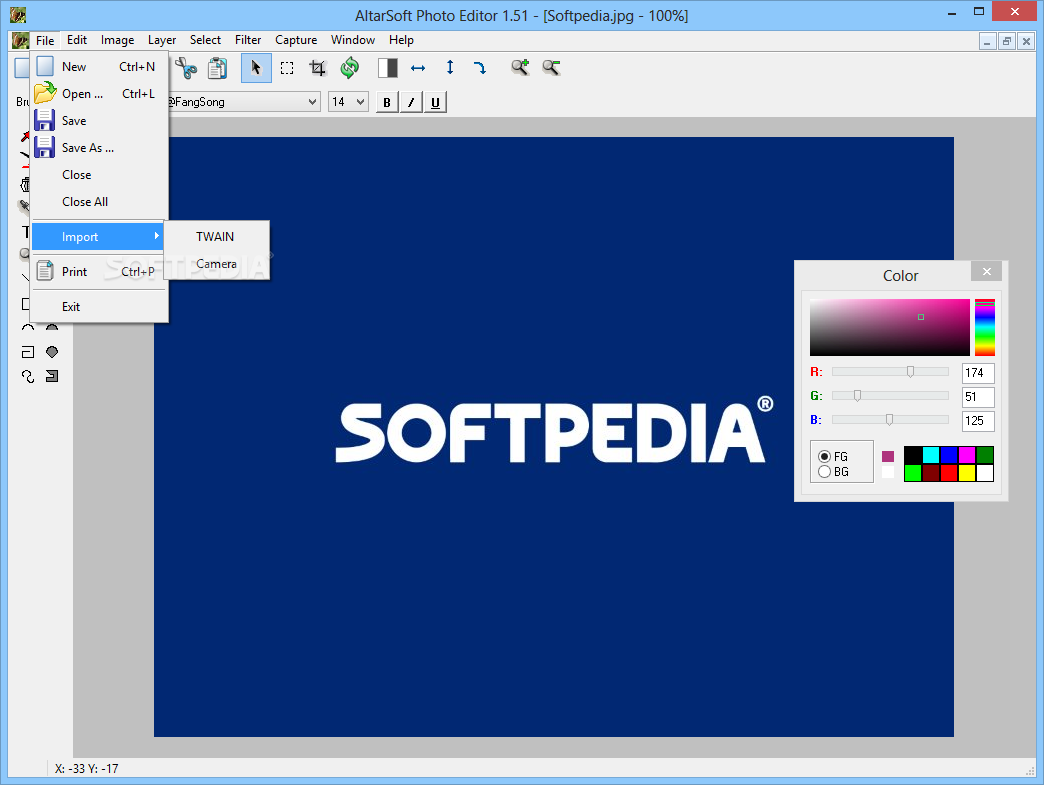Toggle Bold text formatting
This screenshot has width=1044, height=785.
(x=387, y=103)
